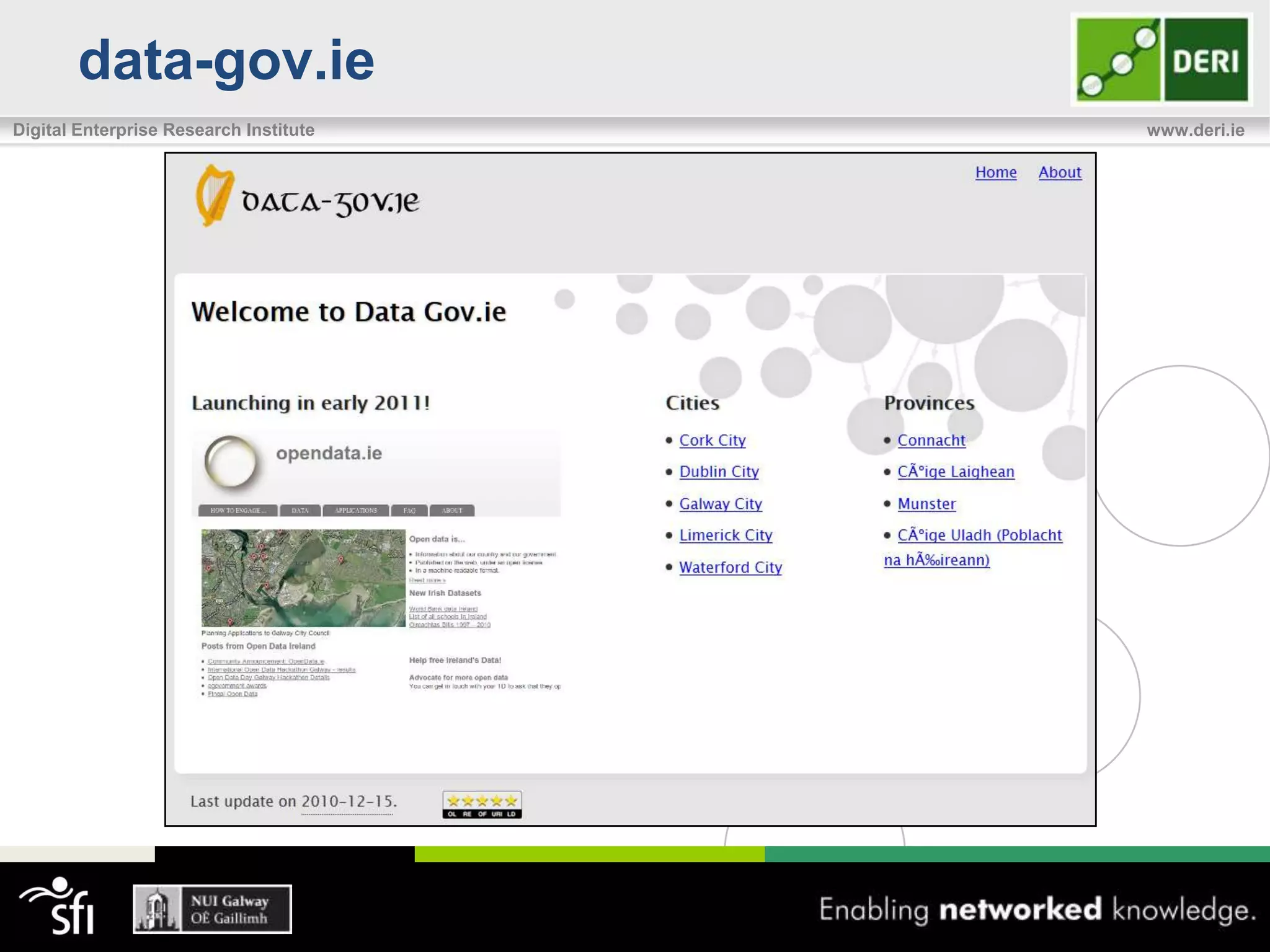
Task: Open the Munster province link
Action: coord(926,504)
